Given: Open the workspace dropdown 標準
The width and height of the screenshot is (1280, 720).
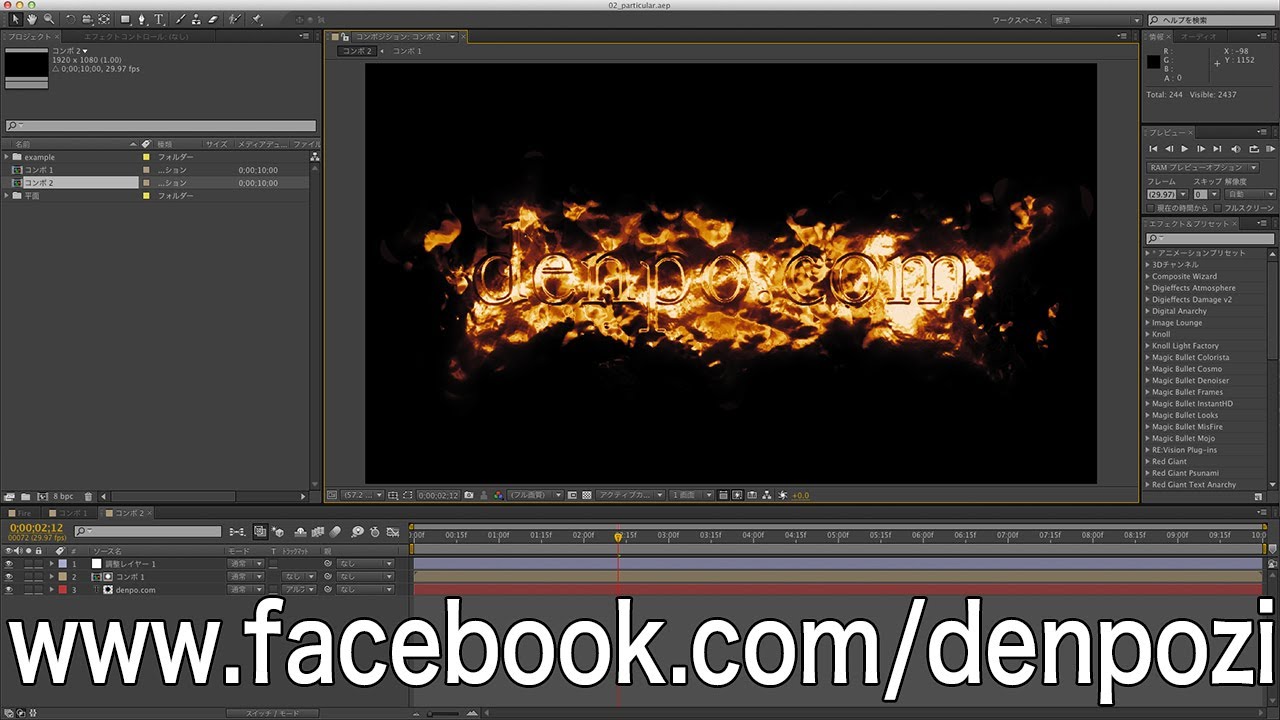Looking at the screenshot, I should coord(1095,20).
